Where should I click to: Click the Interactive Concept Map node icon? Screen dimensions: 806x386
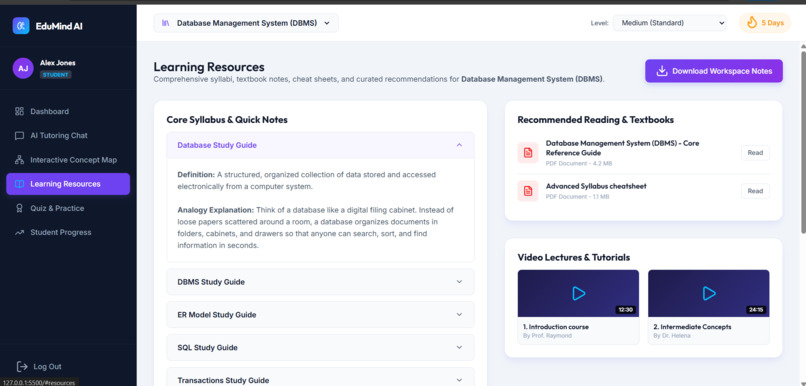click(x=20, y=160)
